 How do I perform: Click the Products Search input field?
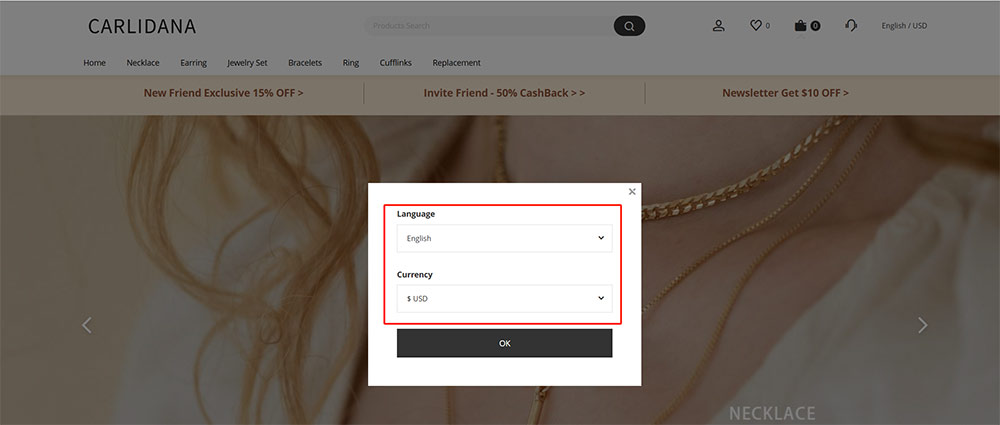pyautogui.click(x=490, y=26)
